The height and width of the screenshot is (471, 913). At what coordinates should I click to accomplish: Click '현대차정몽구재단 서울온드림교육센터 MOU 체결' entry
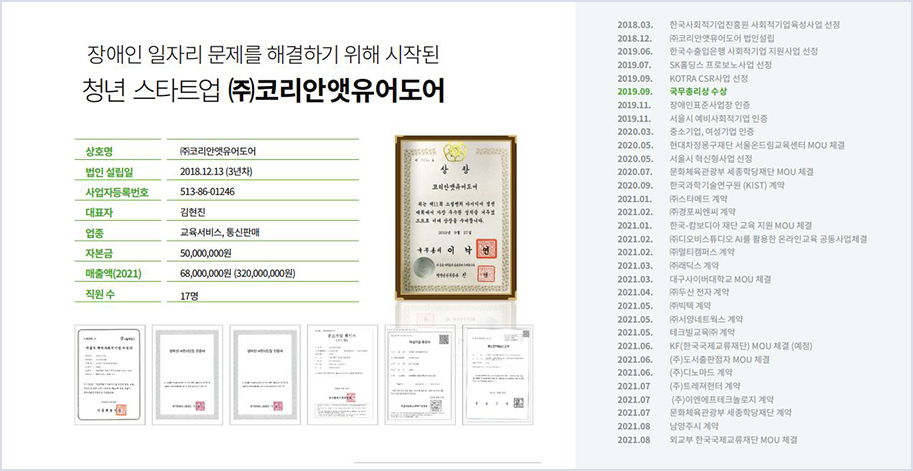pos(757,145)
